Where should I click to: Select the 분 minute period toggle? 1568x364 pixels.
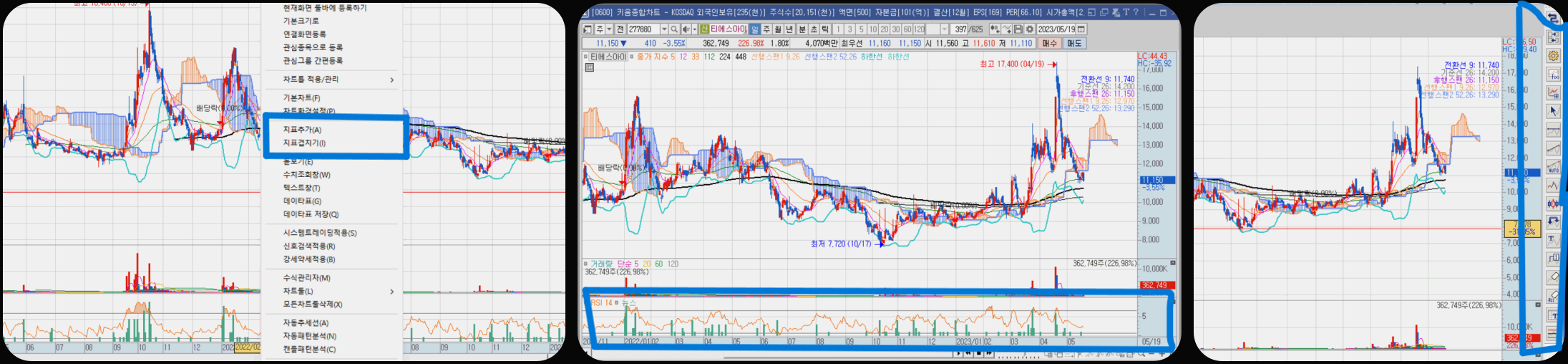pyautogui.click(x=802, y=29)
